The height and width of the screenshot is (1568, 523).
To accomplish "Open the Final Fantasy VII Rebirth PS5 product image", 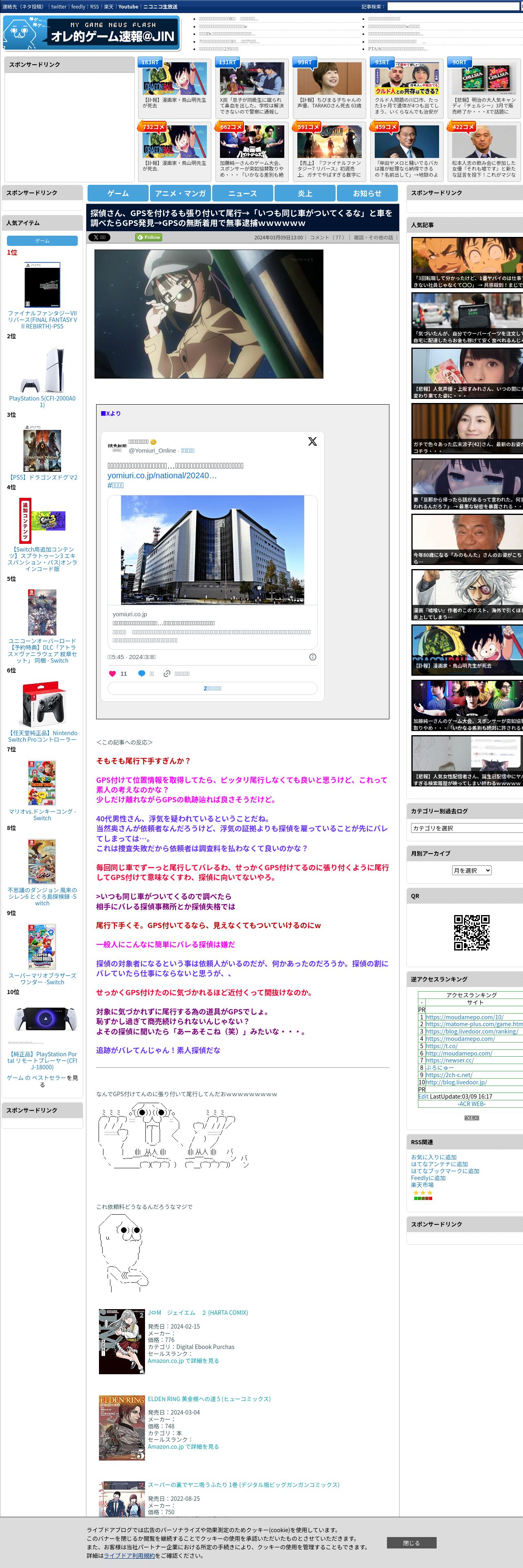I will tap(42, 285).
